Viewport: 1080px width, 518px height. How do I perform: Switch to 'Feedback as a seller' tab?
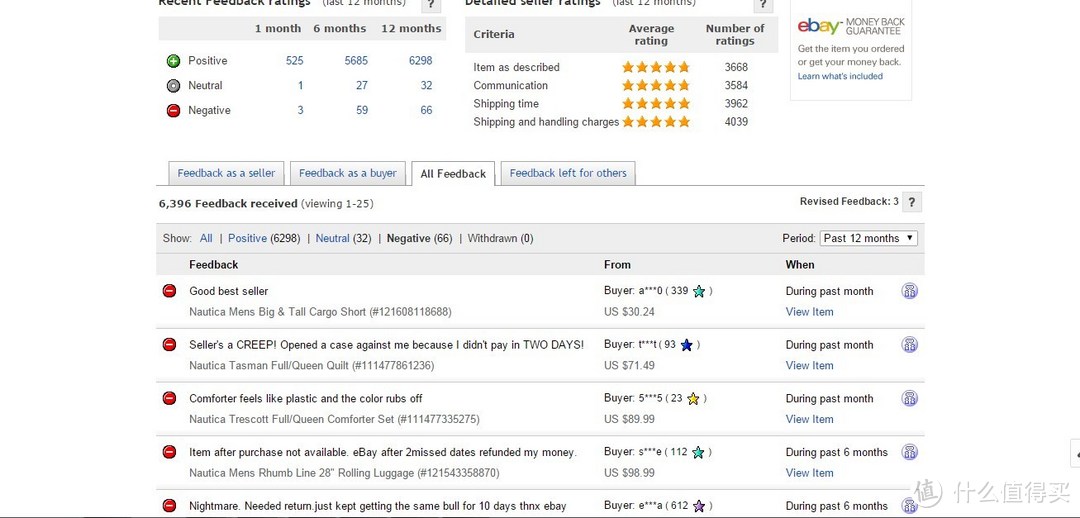[x=226, y=174]
